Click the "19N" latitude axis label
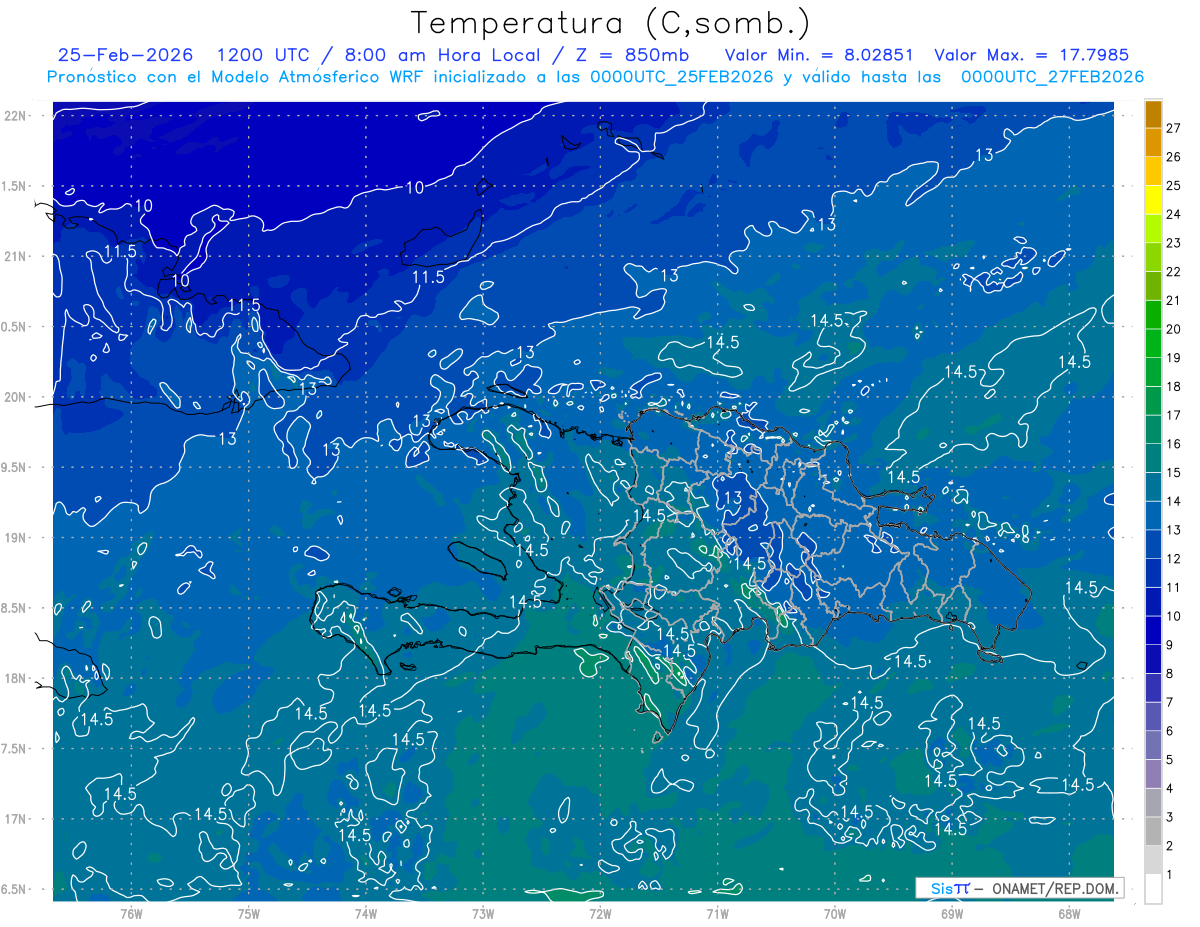1200x927 pixels. coord(16,538)
